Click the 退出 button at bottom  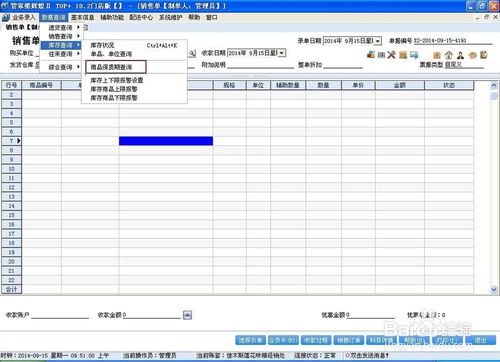(x=480, y=340)
